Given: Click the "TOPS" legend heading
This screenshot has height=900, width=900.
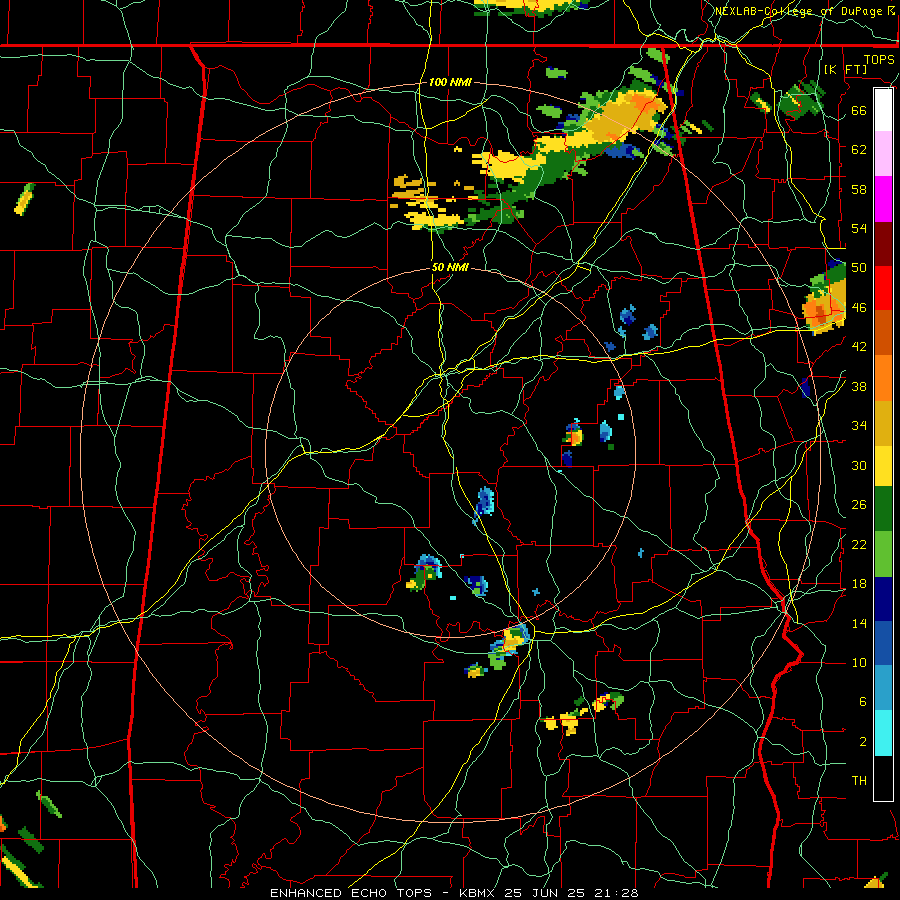Looking at the screenshot, I should click(879, 59).
